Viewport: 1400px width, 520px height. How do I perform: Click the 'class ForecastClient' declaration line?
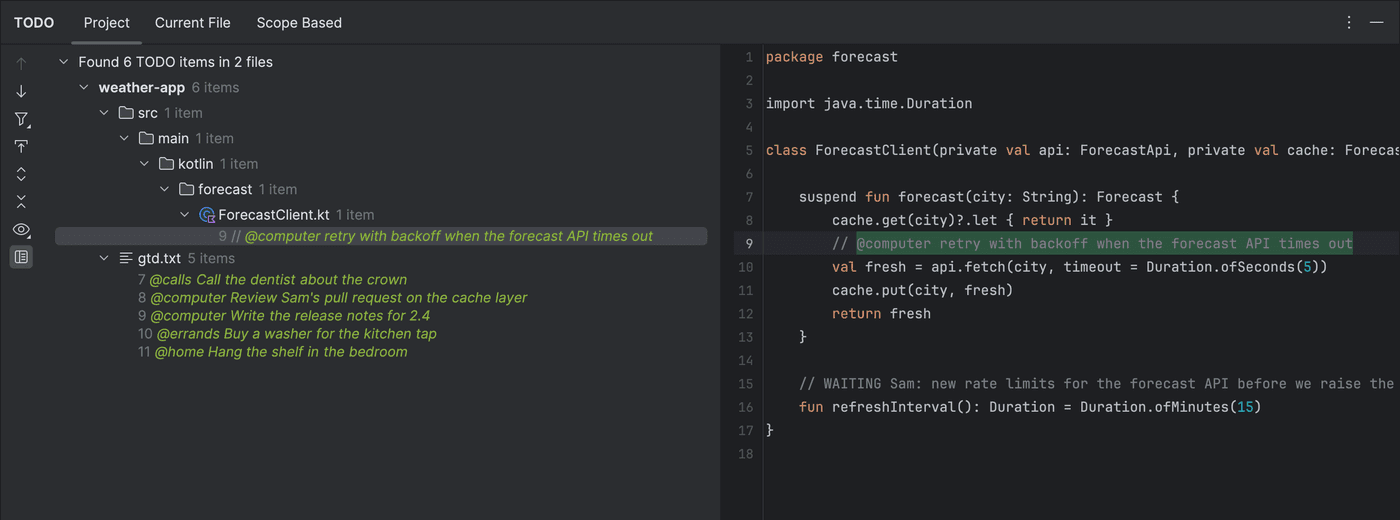click(1082, 150)
